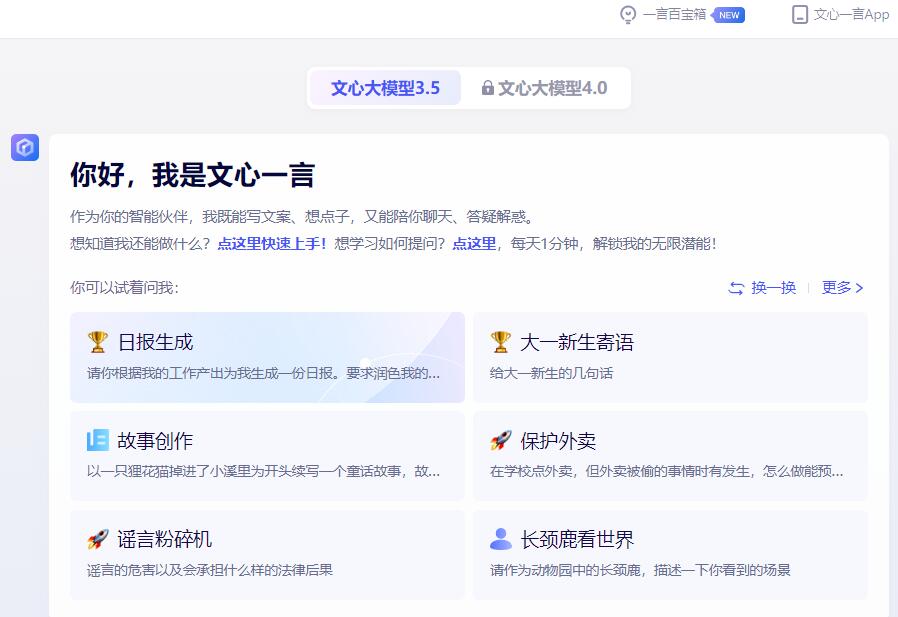The width and height of the screenshot is (898, 617).
Task: Click the person icon of 长颈鹿看世界
Action: pos(501,539)
